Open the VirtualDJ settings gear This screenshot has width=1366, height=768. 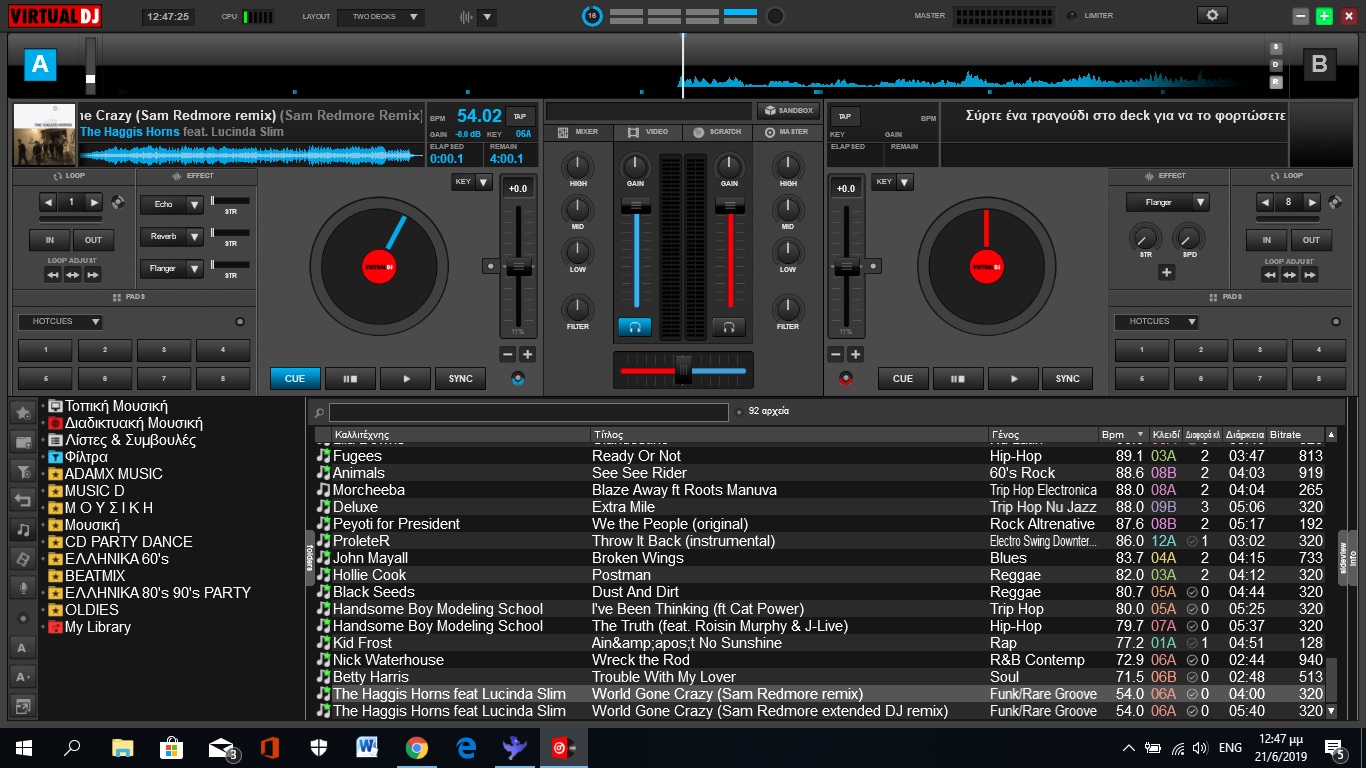(x=1213, y=16)
